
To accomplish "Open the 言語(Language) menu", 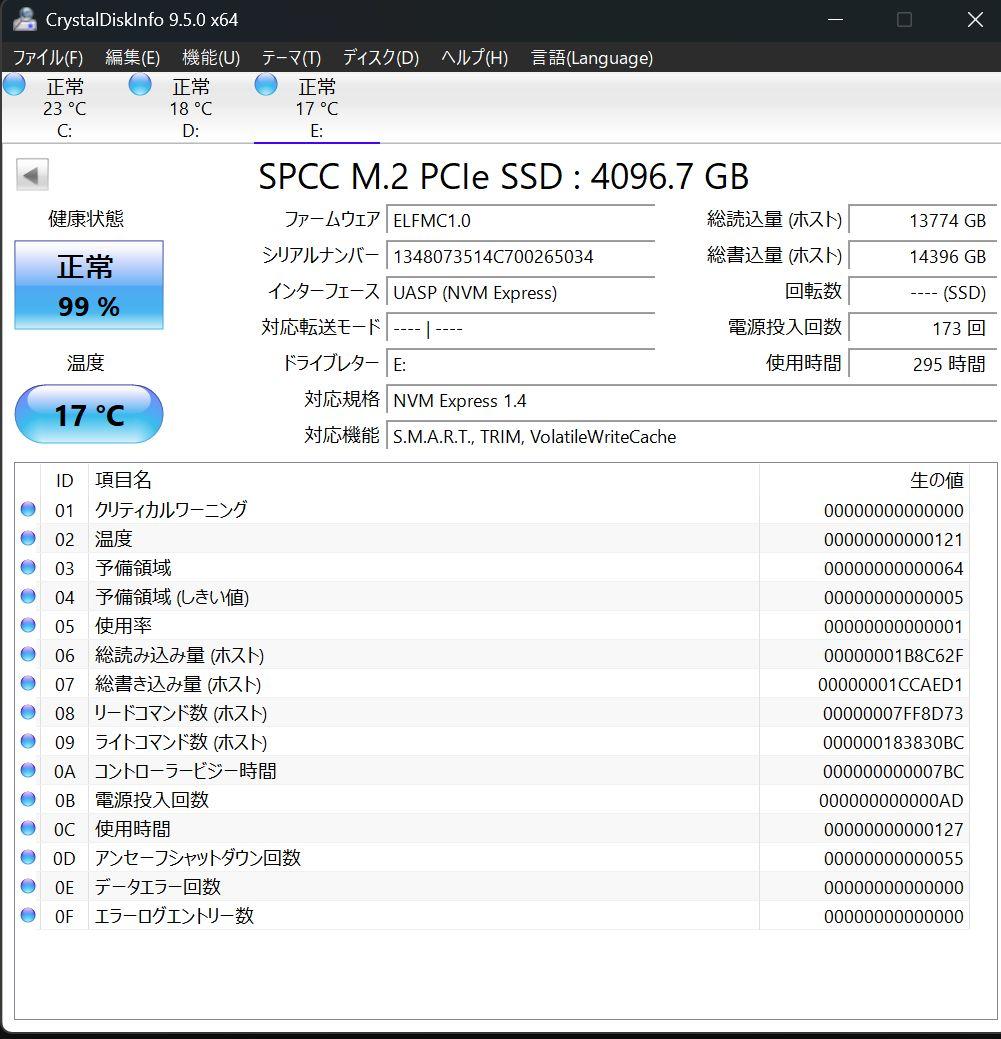I will click(590, 58).
